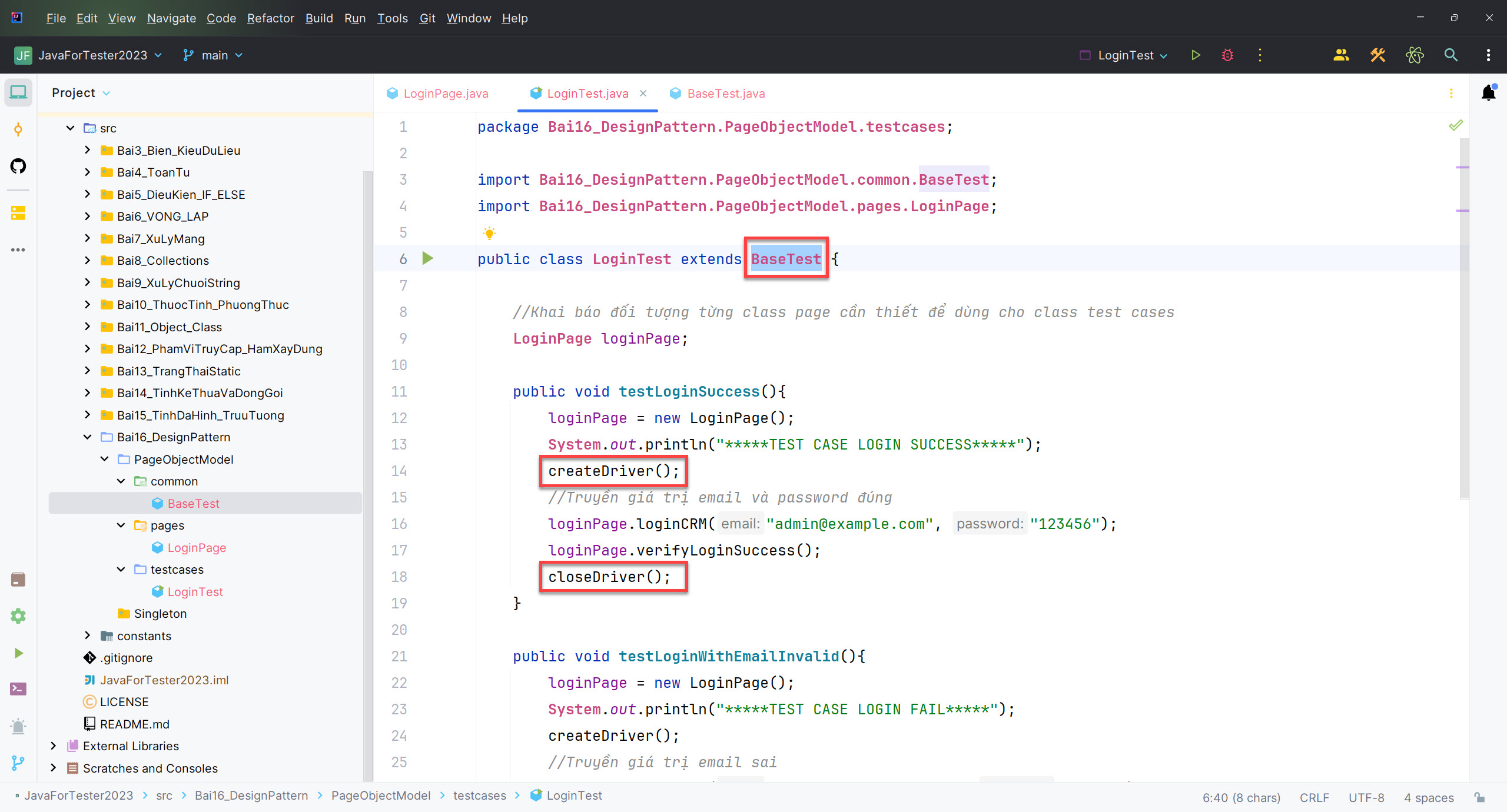Collapse the Bai16_DesignPattern folder
Image resolution: width=1507 pixels, height=812 pixels.
tap(87, 437)
